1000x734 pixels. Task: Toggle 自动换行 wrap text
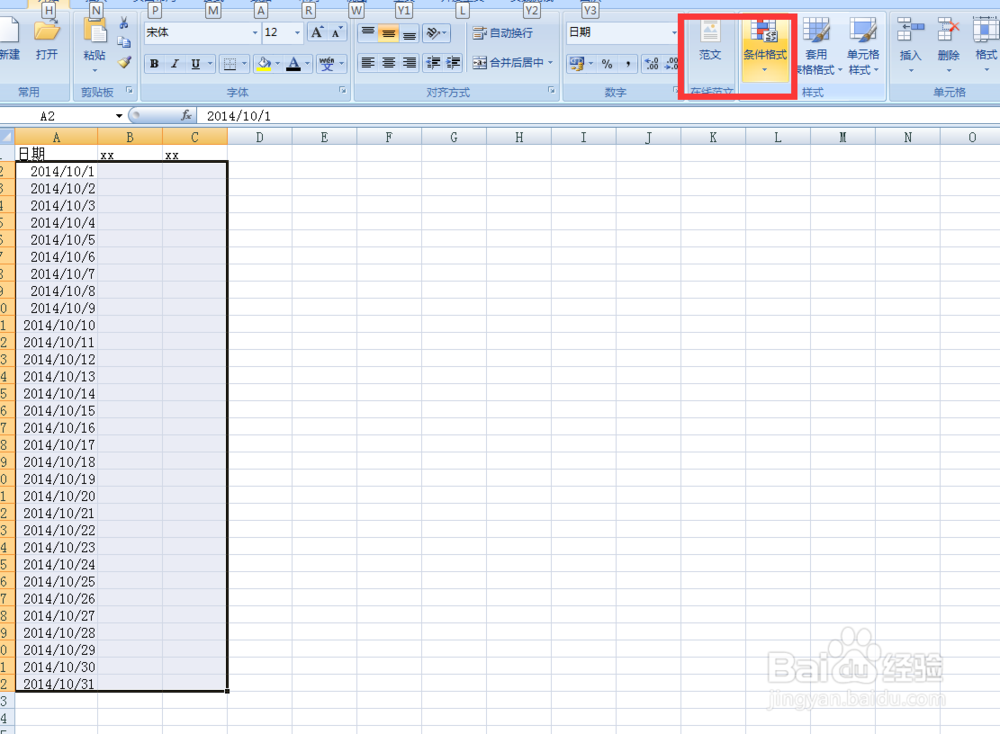(x=503, y=33)
